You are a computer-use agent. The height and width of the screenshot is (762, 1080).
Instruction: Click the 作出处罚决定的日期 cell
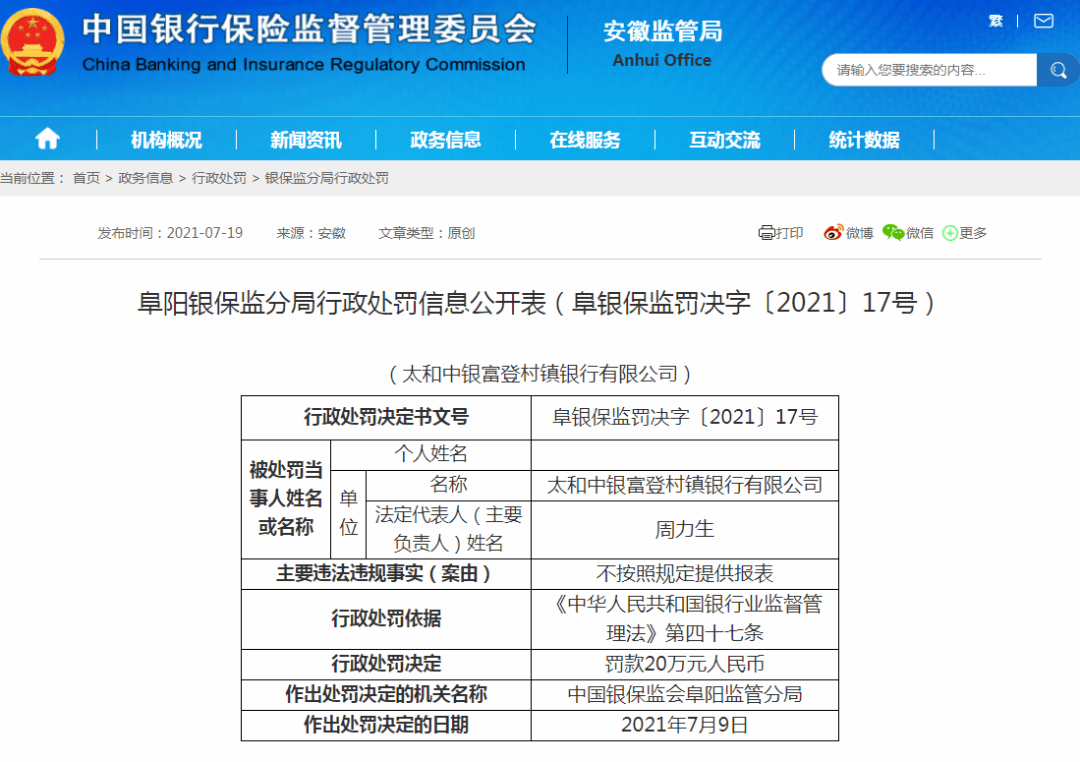coord(386,725)
